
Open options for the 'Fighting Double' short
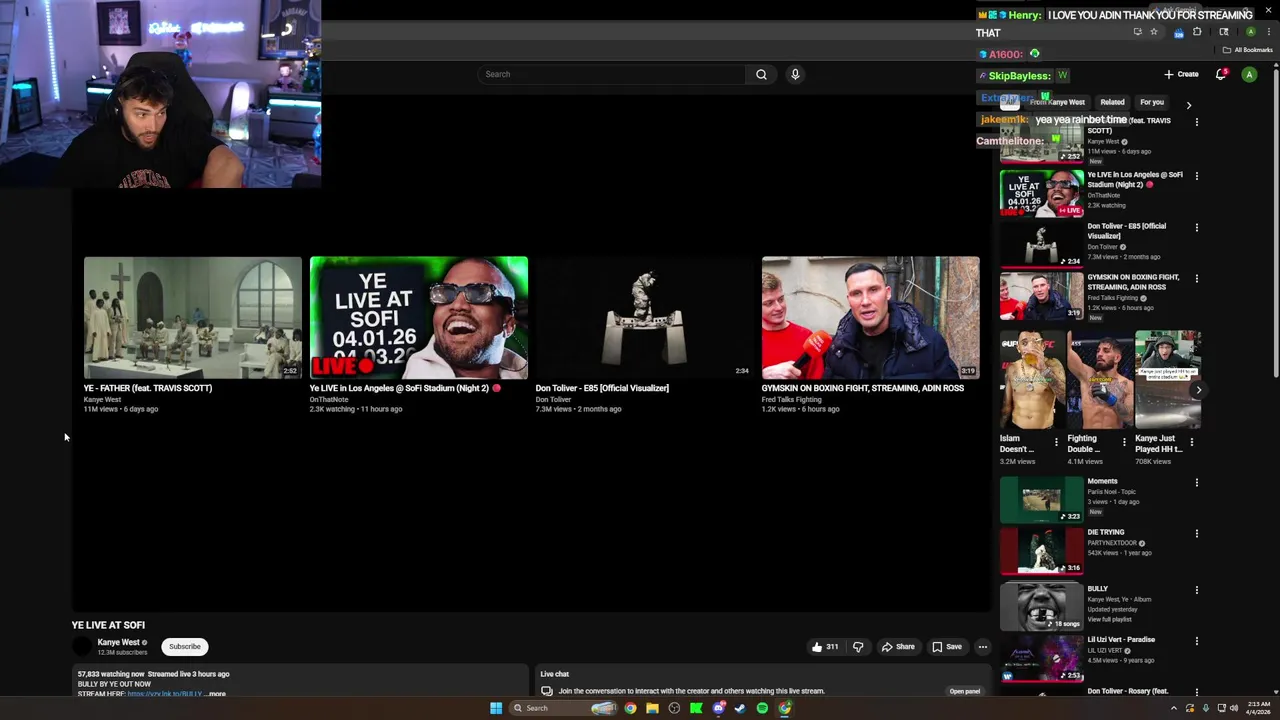[x=1123, y=441]
